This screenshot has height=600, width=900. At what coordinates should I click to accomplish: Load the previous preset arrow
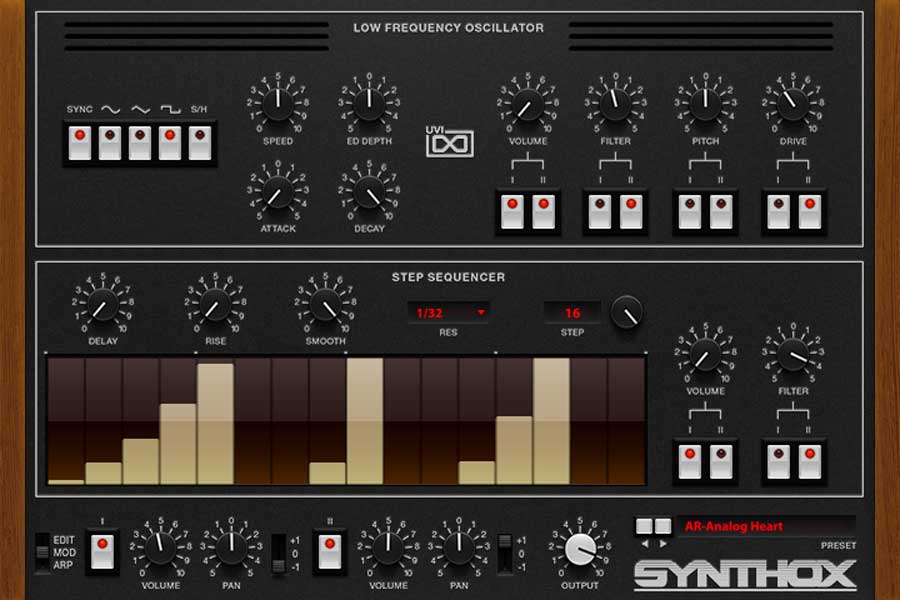click(645, 543)
